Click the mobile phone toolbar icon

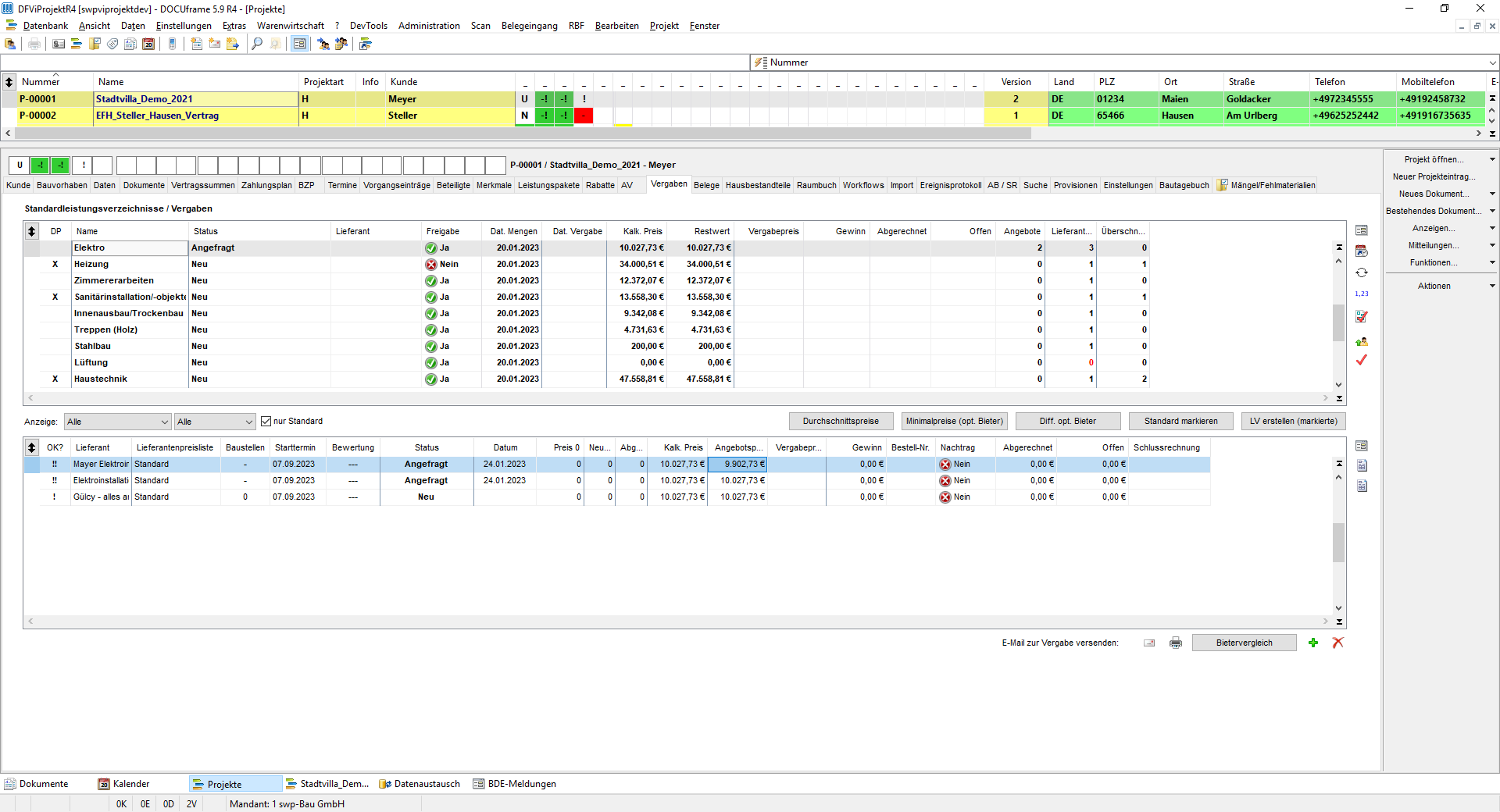point(173,44)
